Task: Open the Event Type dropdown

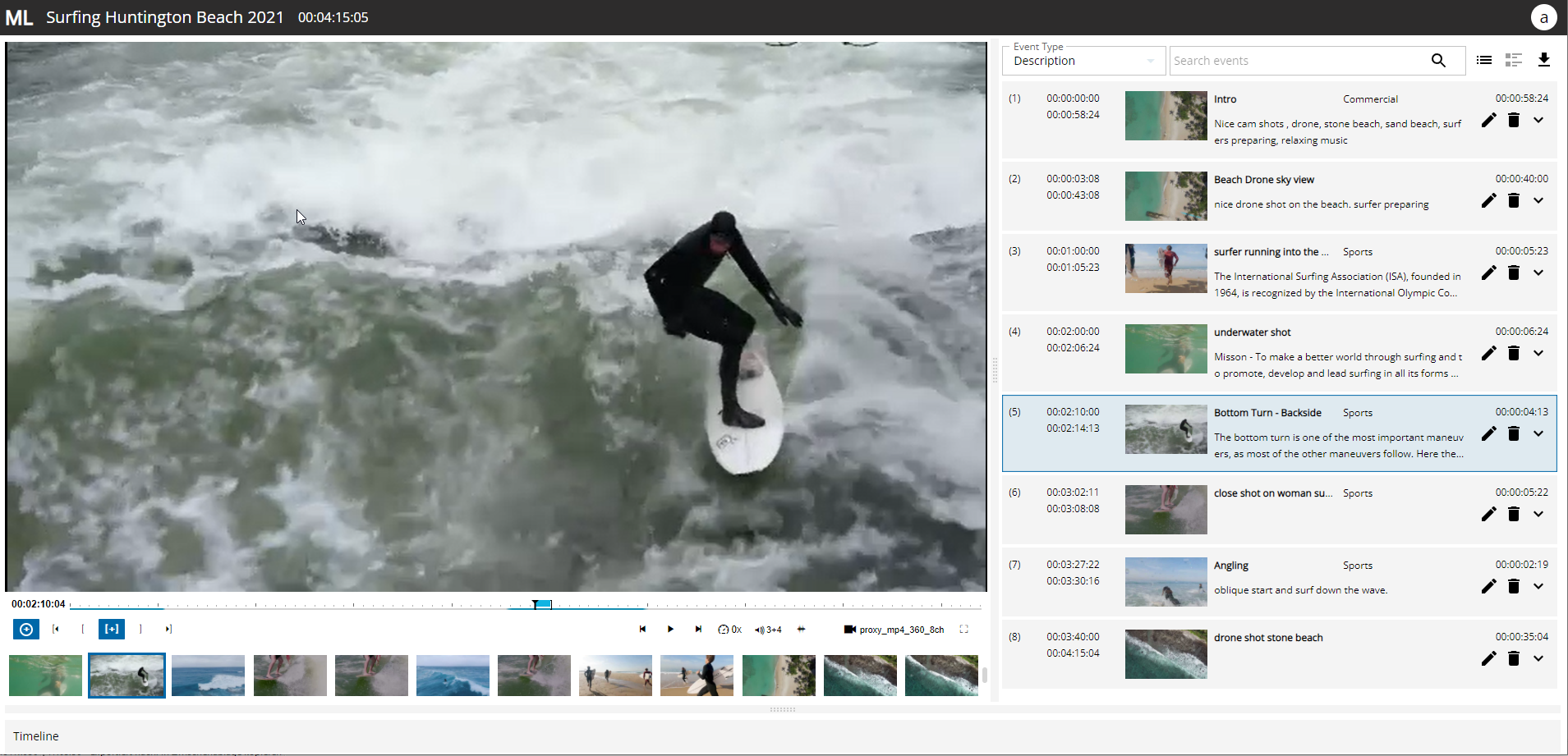Action: point(1083,61)
